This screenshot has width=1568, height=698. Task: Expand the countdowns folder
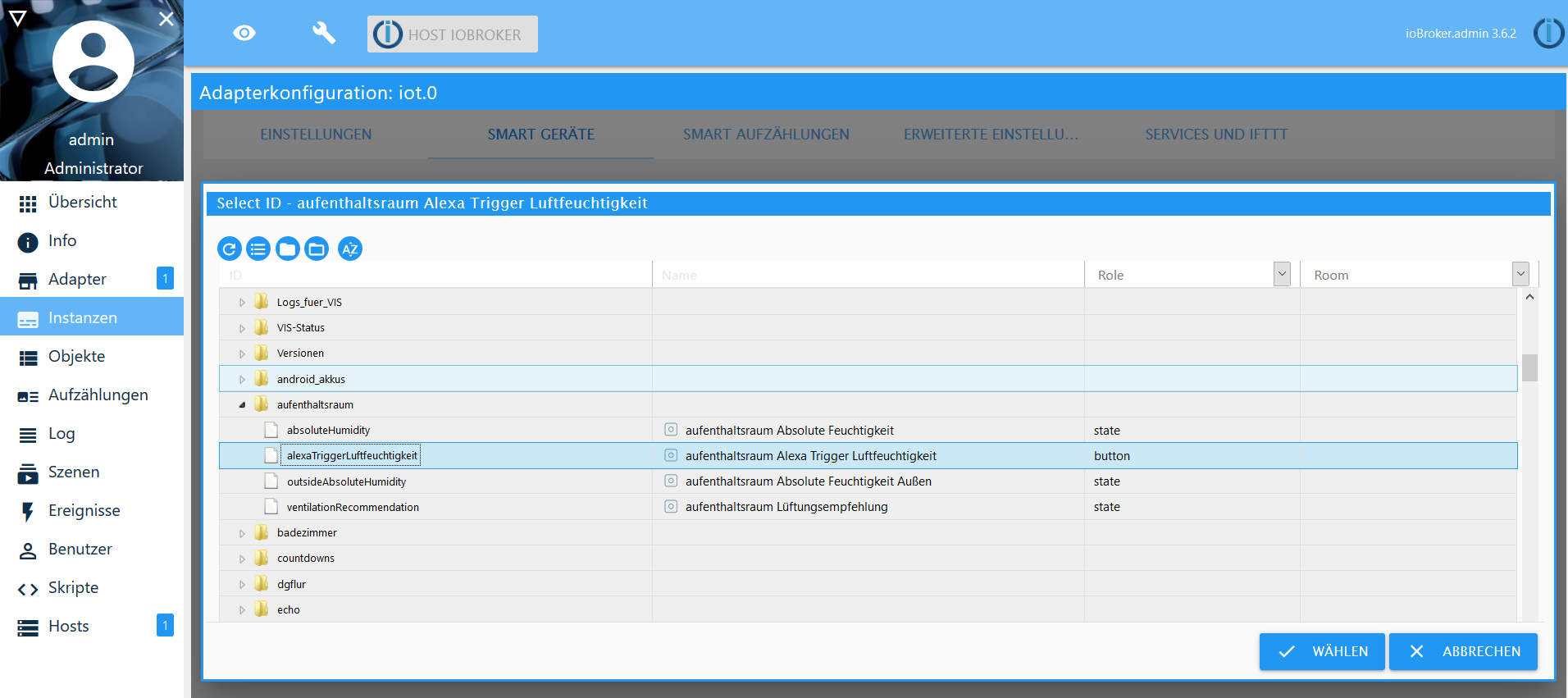click(x=242, y=559)
